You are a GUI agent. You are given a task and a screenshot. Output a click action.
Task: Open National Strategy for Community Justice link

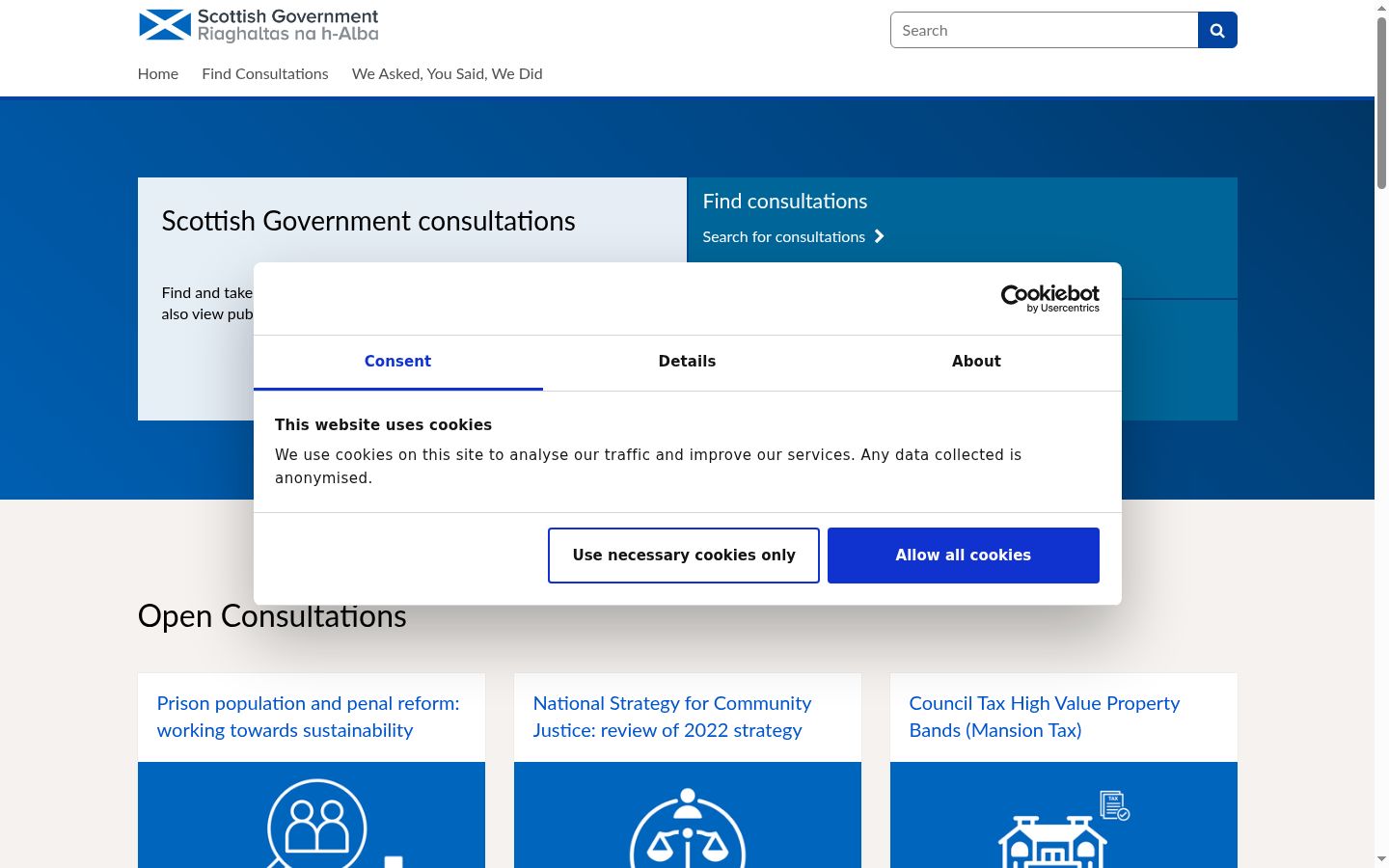tap(672, 717)
